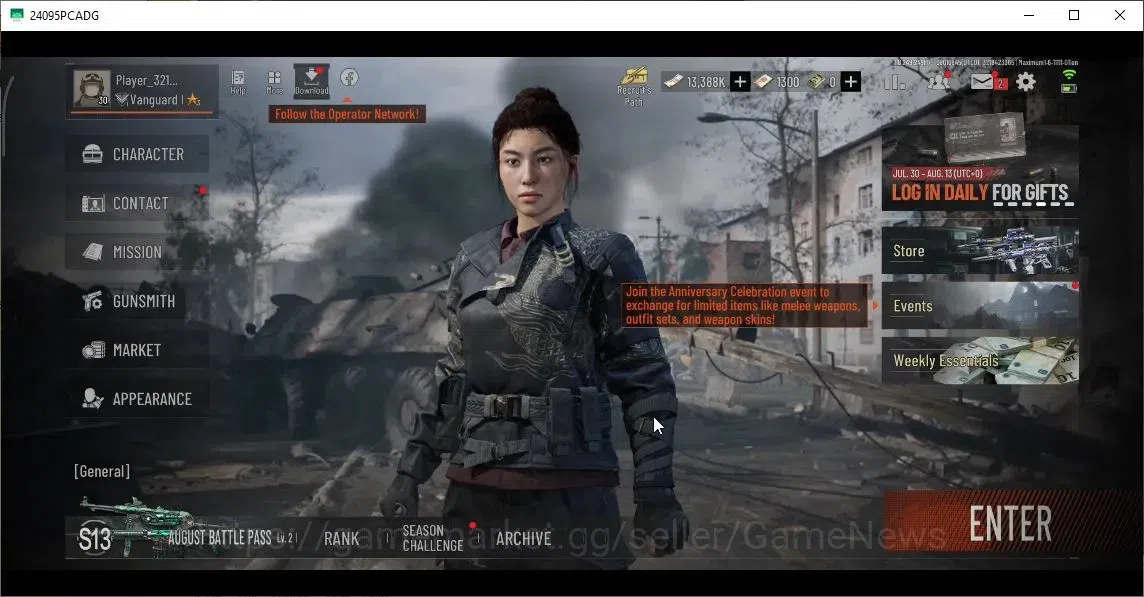Minimize the 24095PCADG window
Screen dimensions: 1144x597
(1029, 15)
